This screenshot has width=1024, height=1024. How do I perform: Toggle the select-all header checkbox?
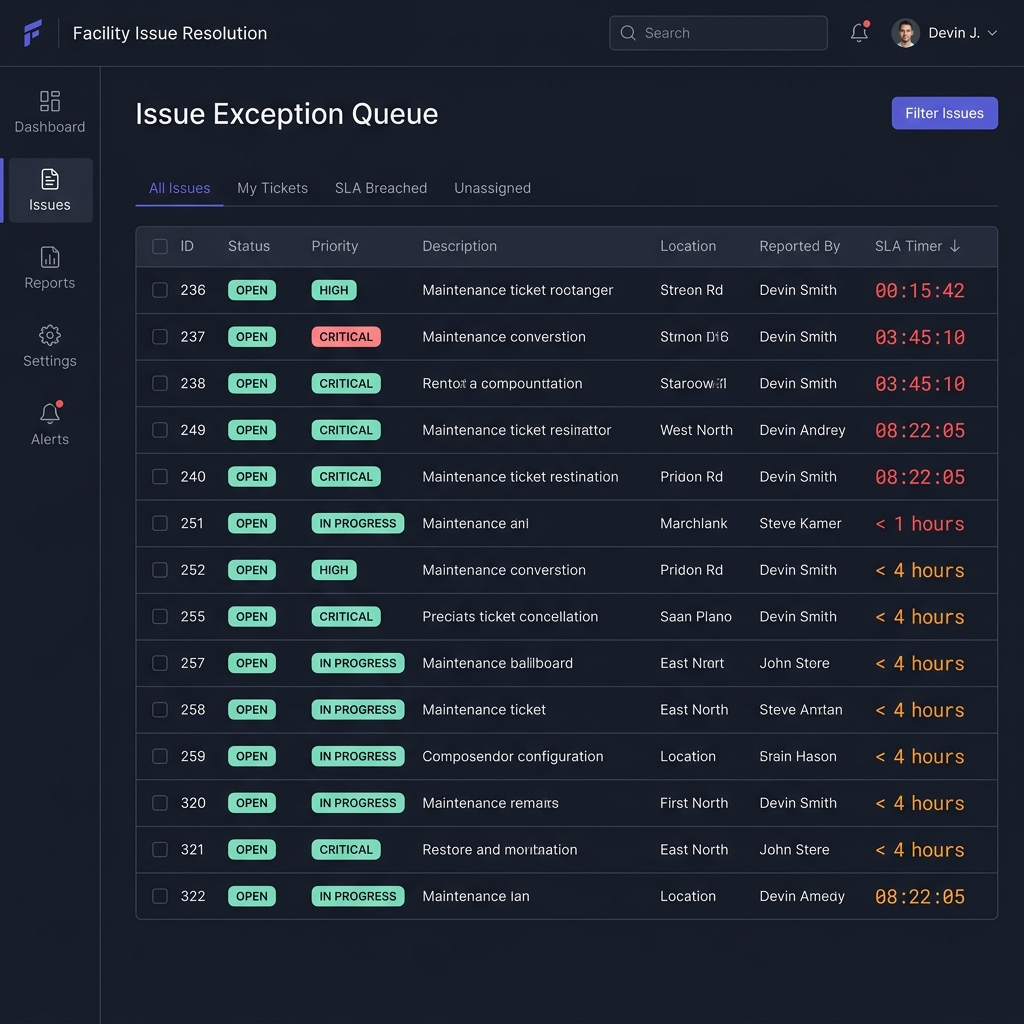pos(160,246)
